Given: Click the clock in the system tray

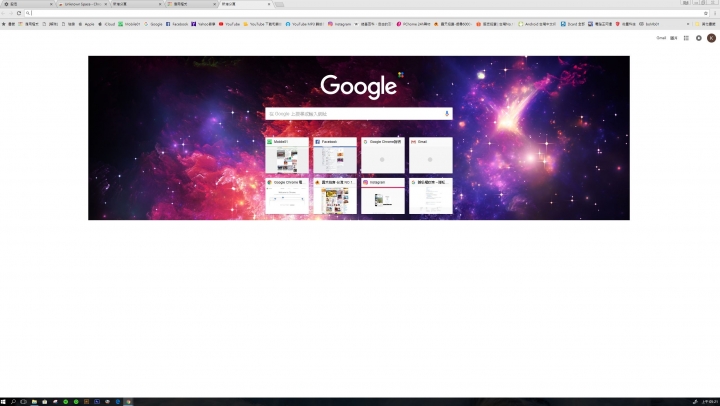Looking at the screenshot, I should coord(709,402).
